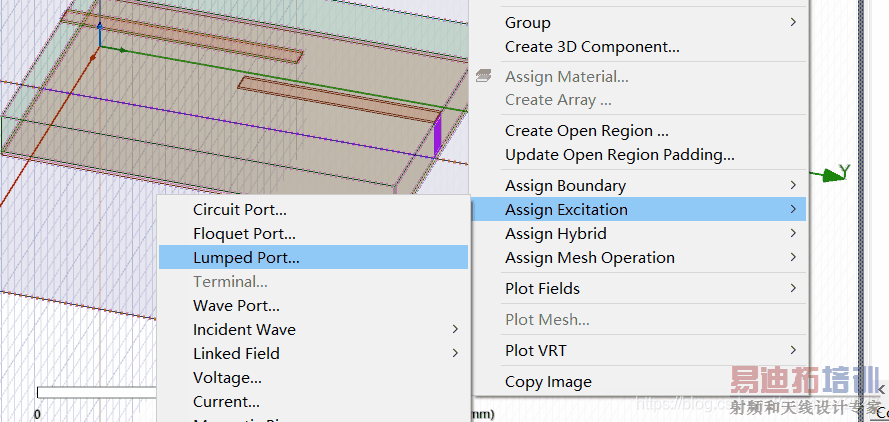Expand the Linked Field arrow
The image size is (889, 422).
(455, 353)
